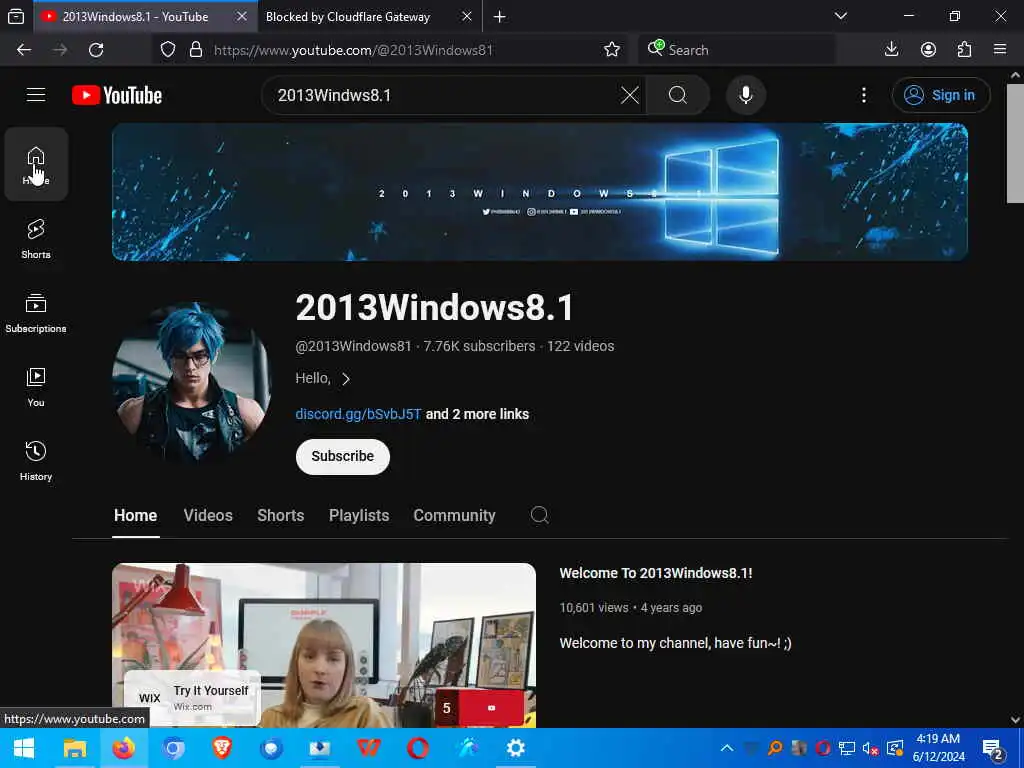Screen dimensions: 1024x768
Task: Click the Wix Try It Yourself ad
Action: click(x=193, y=698)
